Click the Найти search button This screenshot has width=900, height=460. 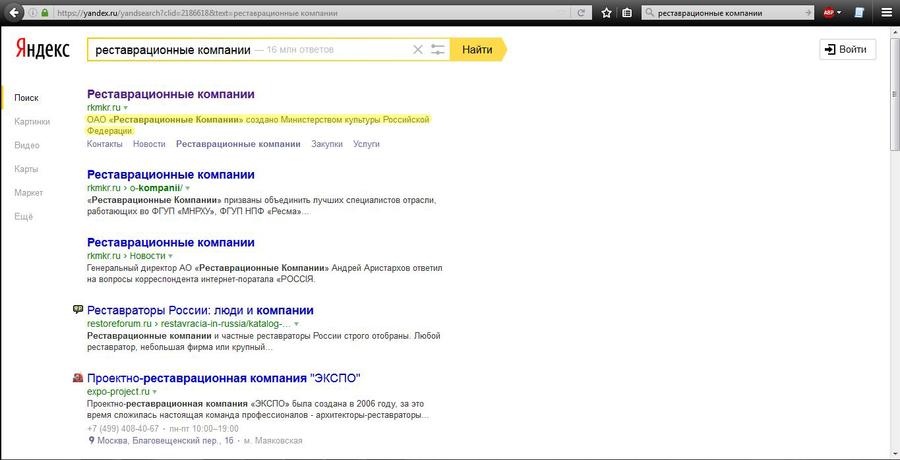[x=478, y=49]
